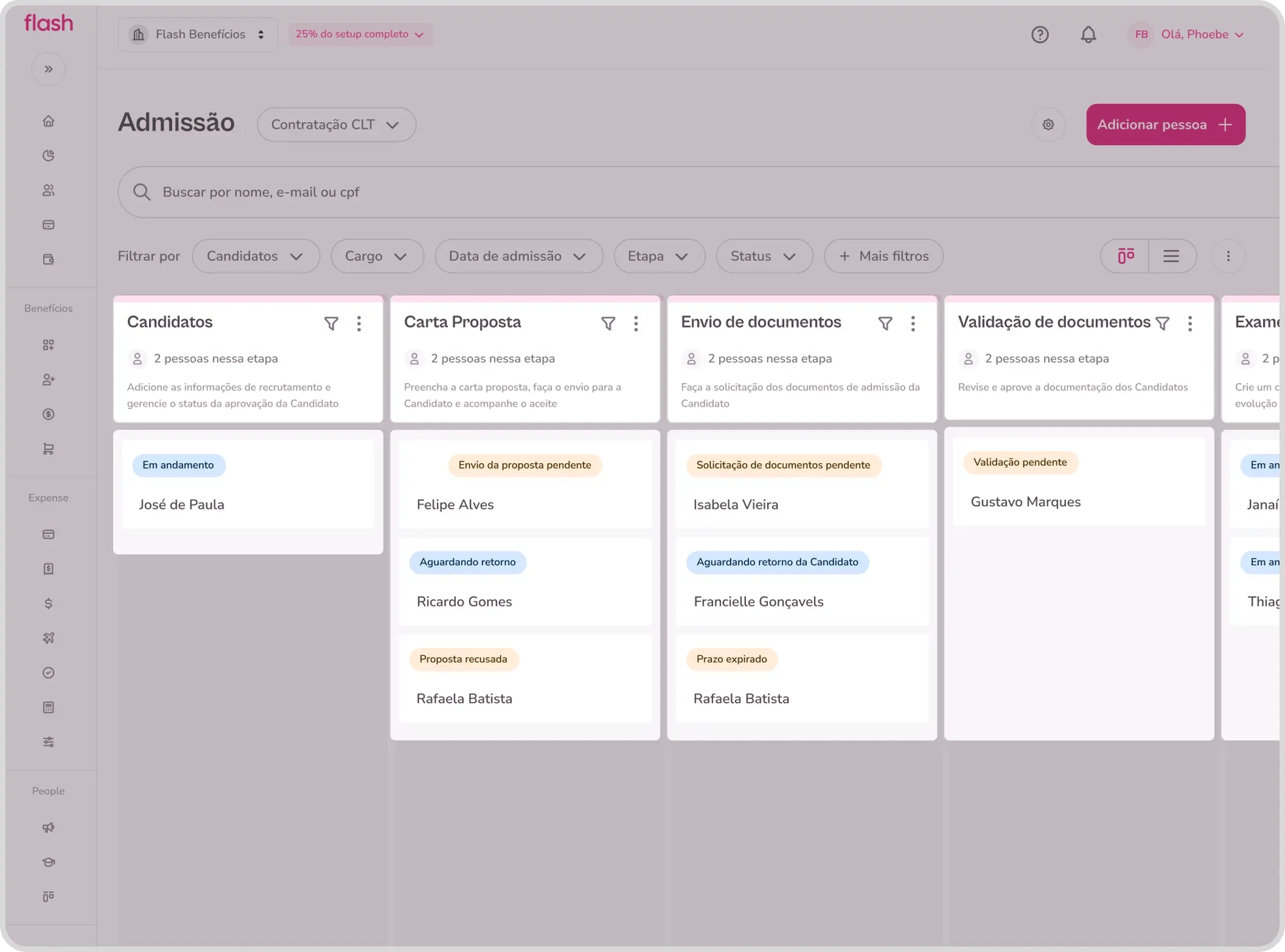Filter the Carta Proposta column
The width and height of the screenshot is (1285, 952).
pyautogui.click(x=608, y=324)
